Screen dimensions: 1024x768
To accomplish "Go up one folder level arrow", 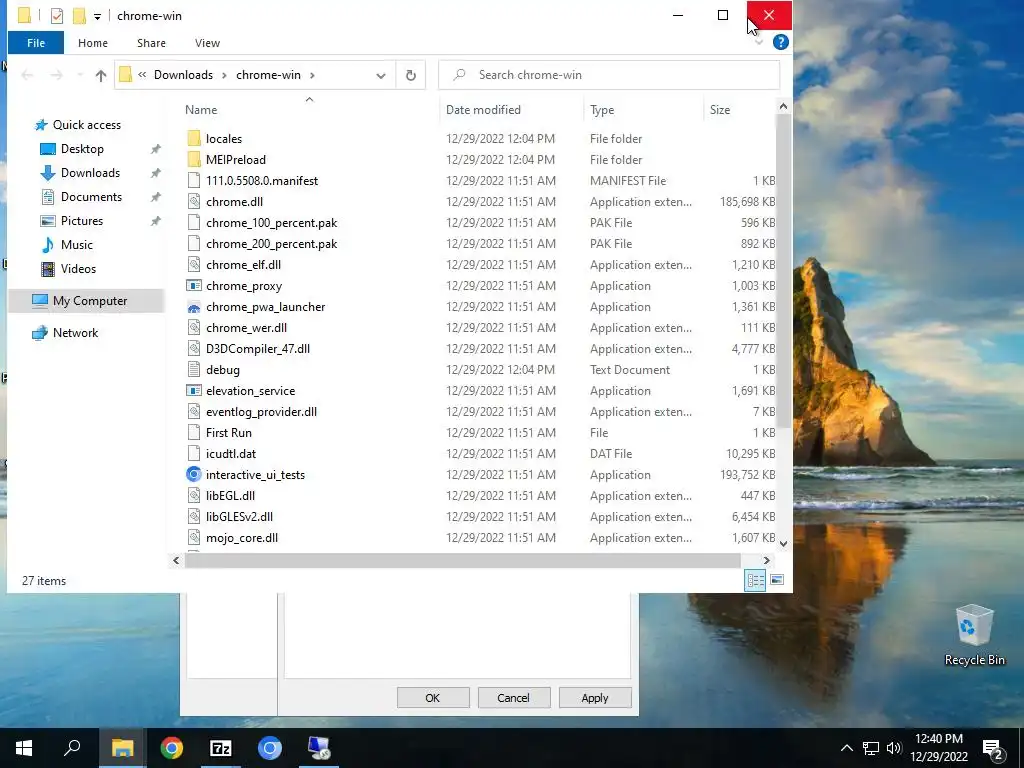I will point(101,75).
